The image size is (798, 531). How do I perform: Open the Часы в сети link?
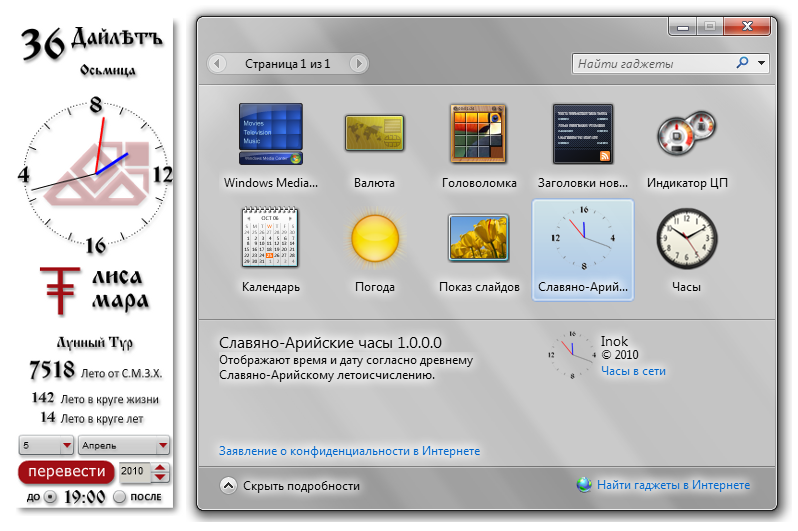point(633,371)
